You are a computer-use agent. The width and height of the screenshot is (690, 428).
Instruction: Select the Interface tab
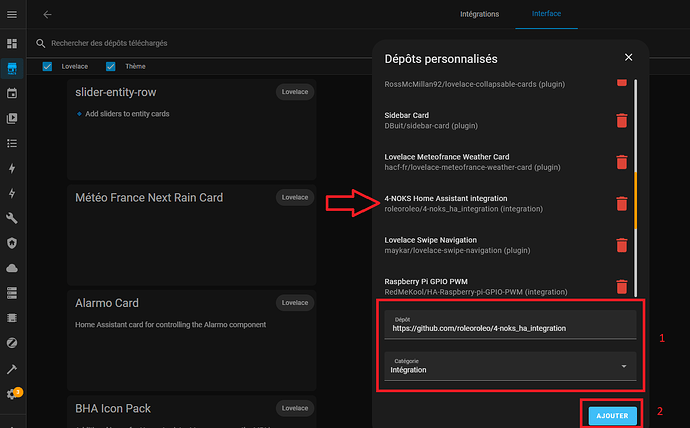[546, 15]
